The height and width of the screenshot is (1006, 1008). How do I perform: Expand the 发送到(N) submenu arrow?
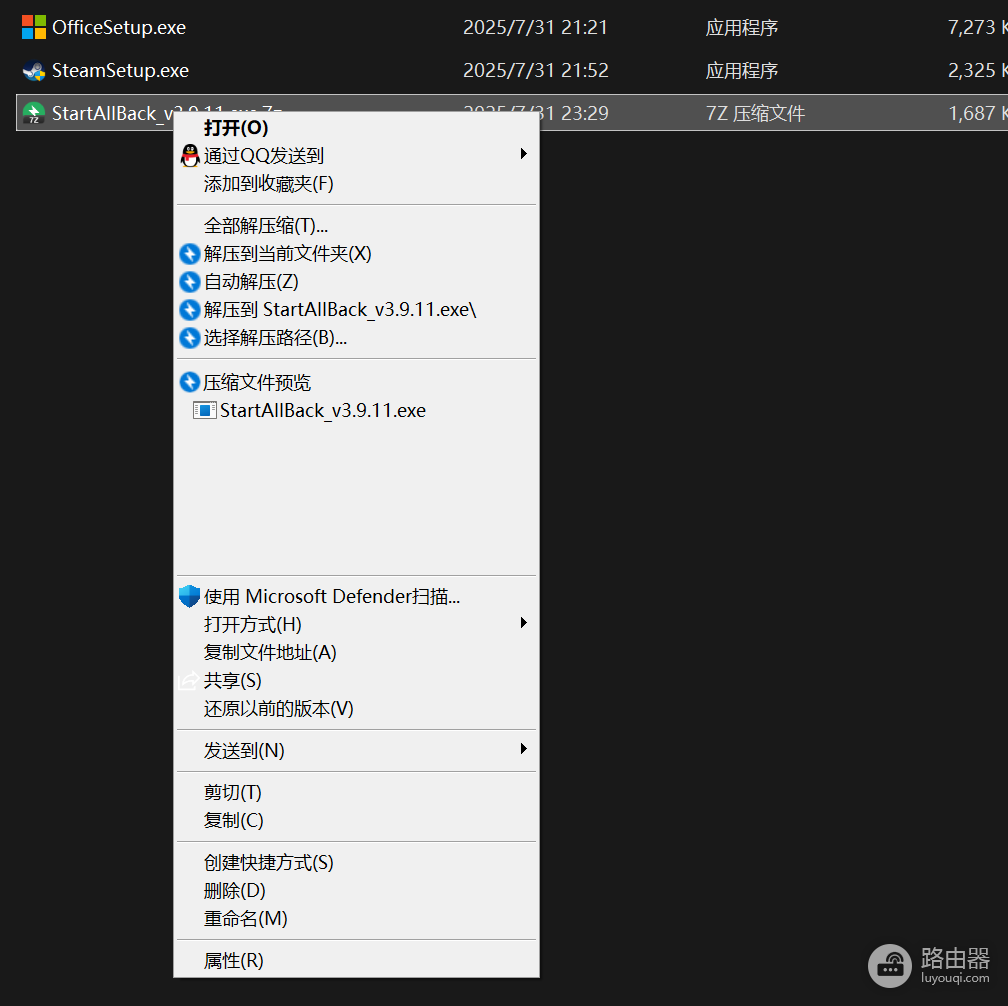tap(523, 748)
